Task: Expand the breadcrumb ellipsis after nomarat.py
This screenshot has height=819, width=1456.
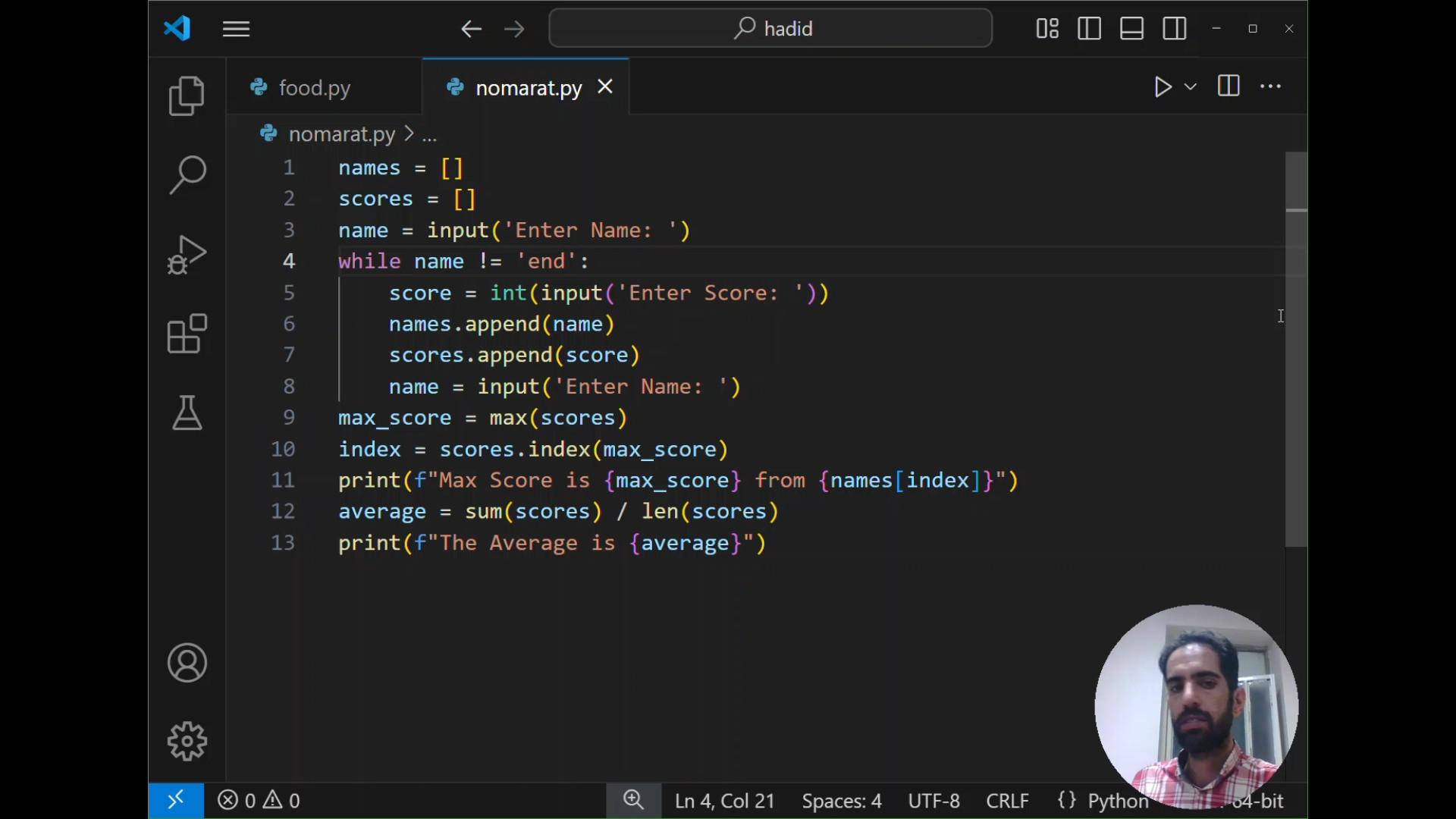Action: click(x=429, y=135)
